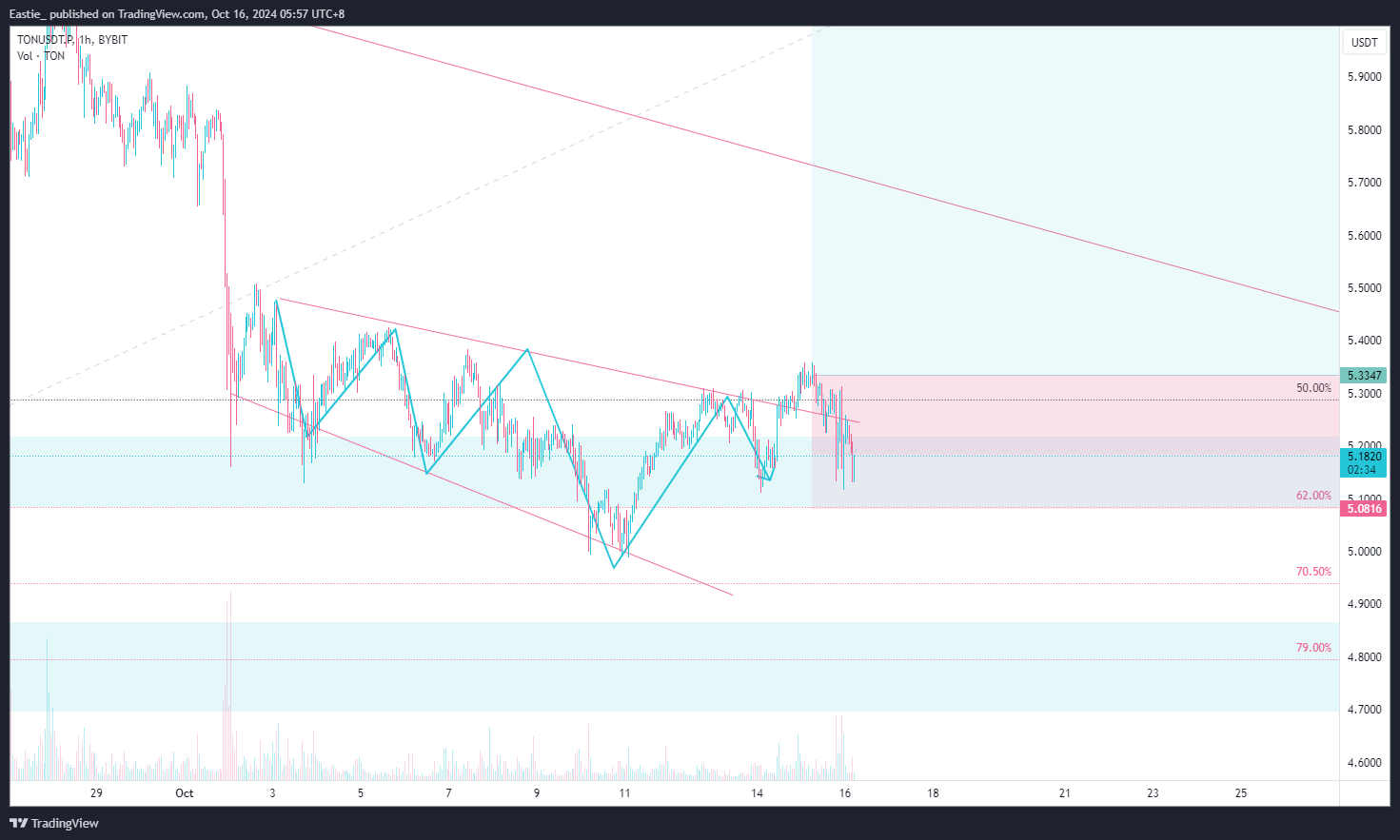Screen dimensions: 1400x840
Task: Click the USDT currency button
Action: tap(1365, 42)
